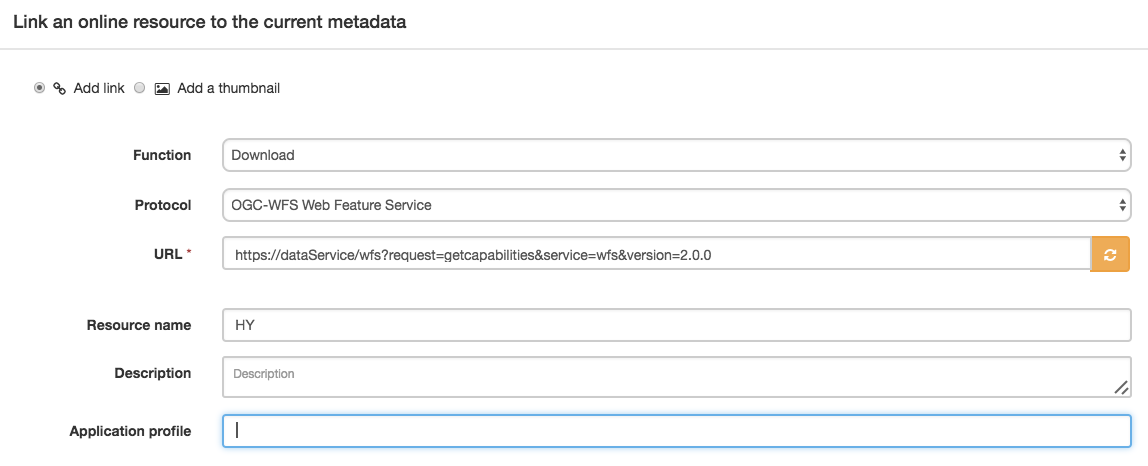Click the Description field resize handle
The height and width of the screenshot is (466, 1148).
1121,388
